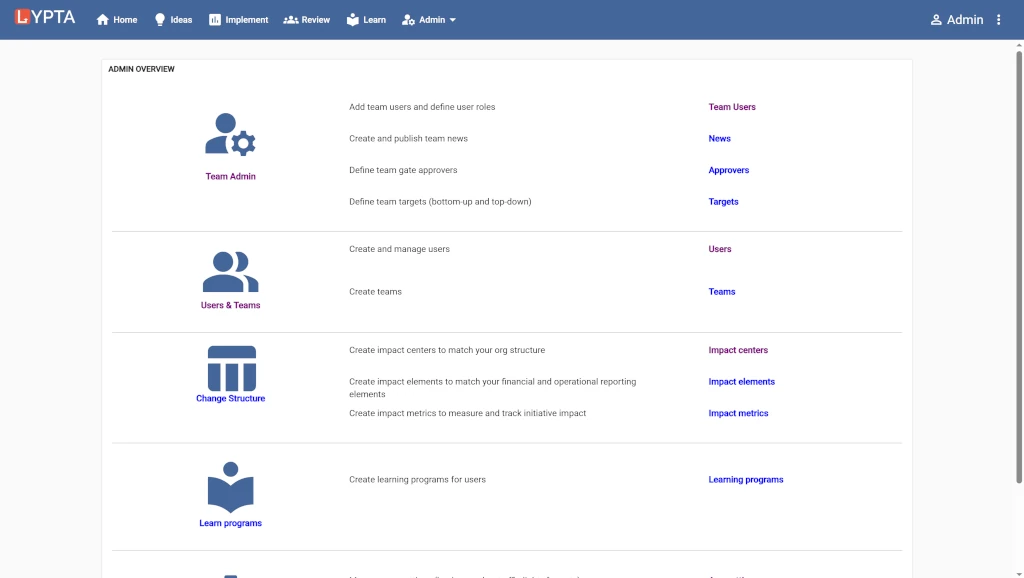Image resolution: width=1024 pixels, height=578 pixels.
Task: Click text 'Create impact centers to match your org structure'
Action: (x=447, y=350)
